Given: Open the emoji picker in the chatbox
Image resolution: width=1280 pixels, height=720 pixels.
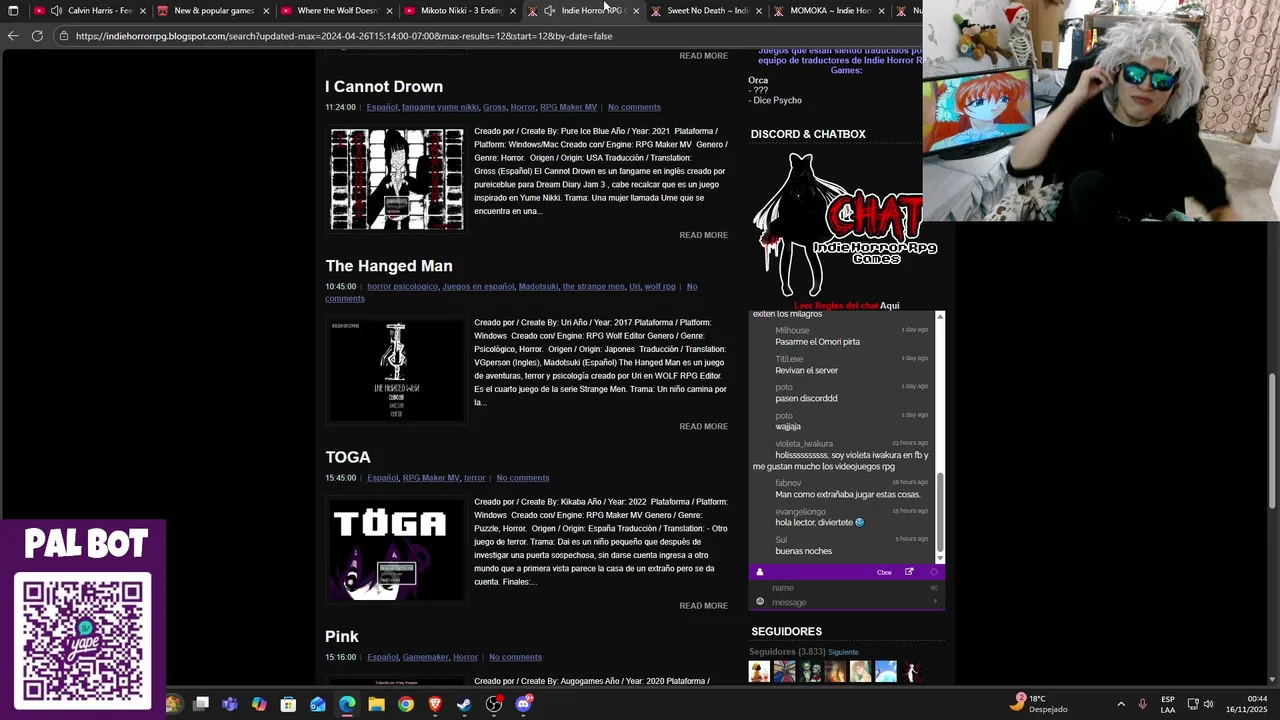Looking at the screenshot, I should click(x=760, y=602).
